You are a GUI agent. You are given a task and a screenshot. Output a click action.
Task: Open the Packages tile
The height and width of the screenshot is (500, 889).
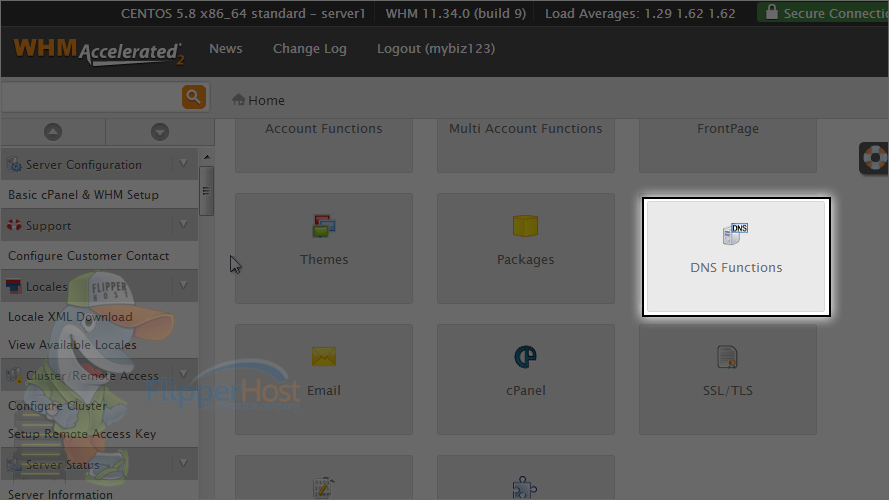[526, 248]
